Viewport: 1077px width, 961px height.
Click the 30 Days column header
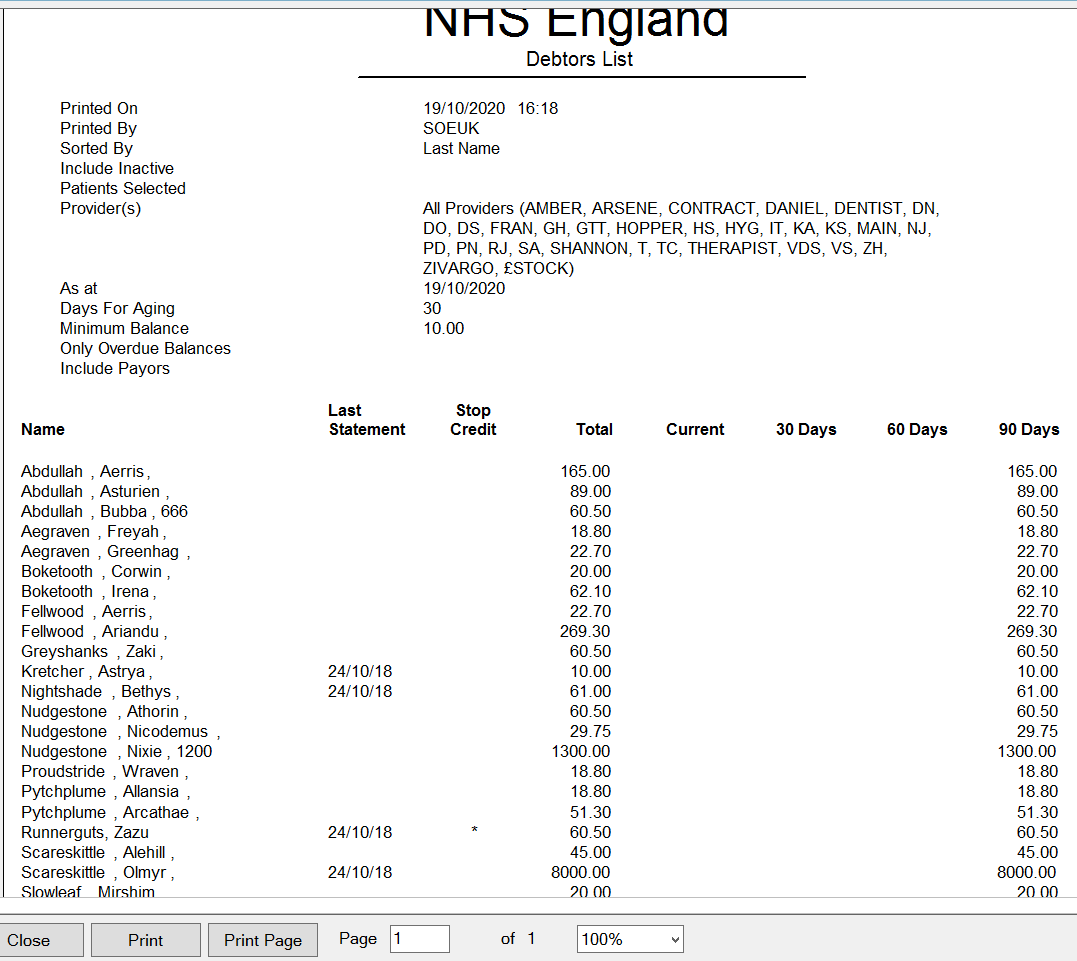click(806, 429)
